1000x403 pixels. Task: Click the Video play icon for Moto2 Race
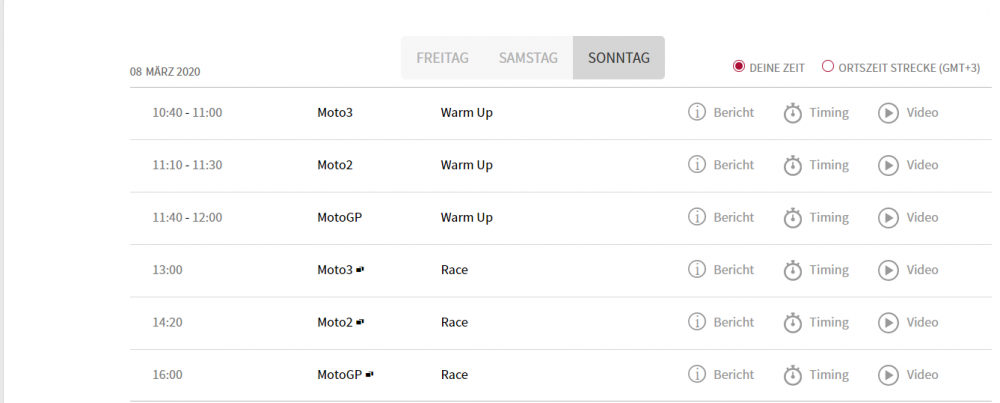(888, 323)
